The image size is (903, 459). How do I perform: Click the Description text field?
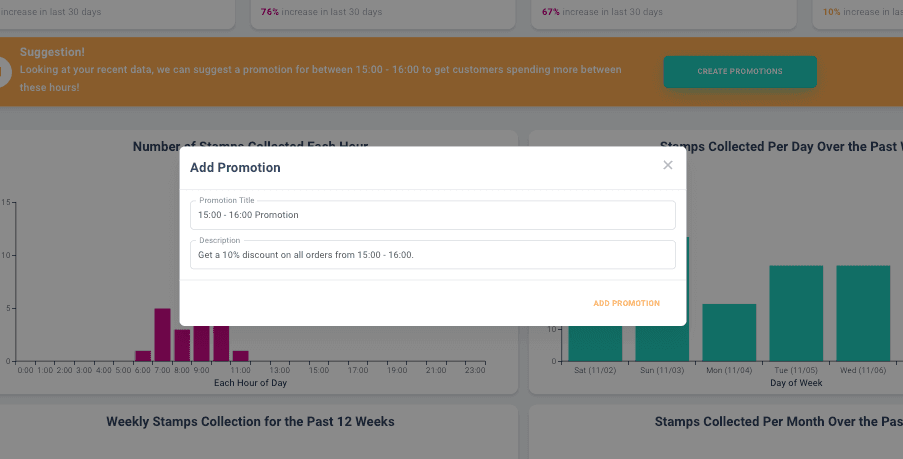coord(432,255)
